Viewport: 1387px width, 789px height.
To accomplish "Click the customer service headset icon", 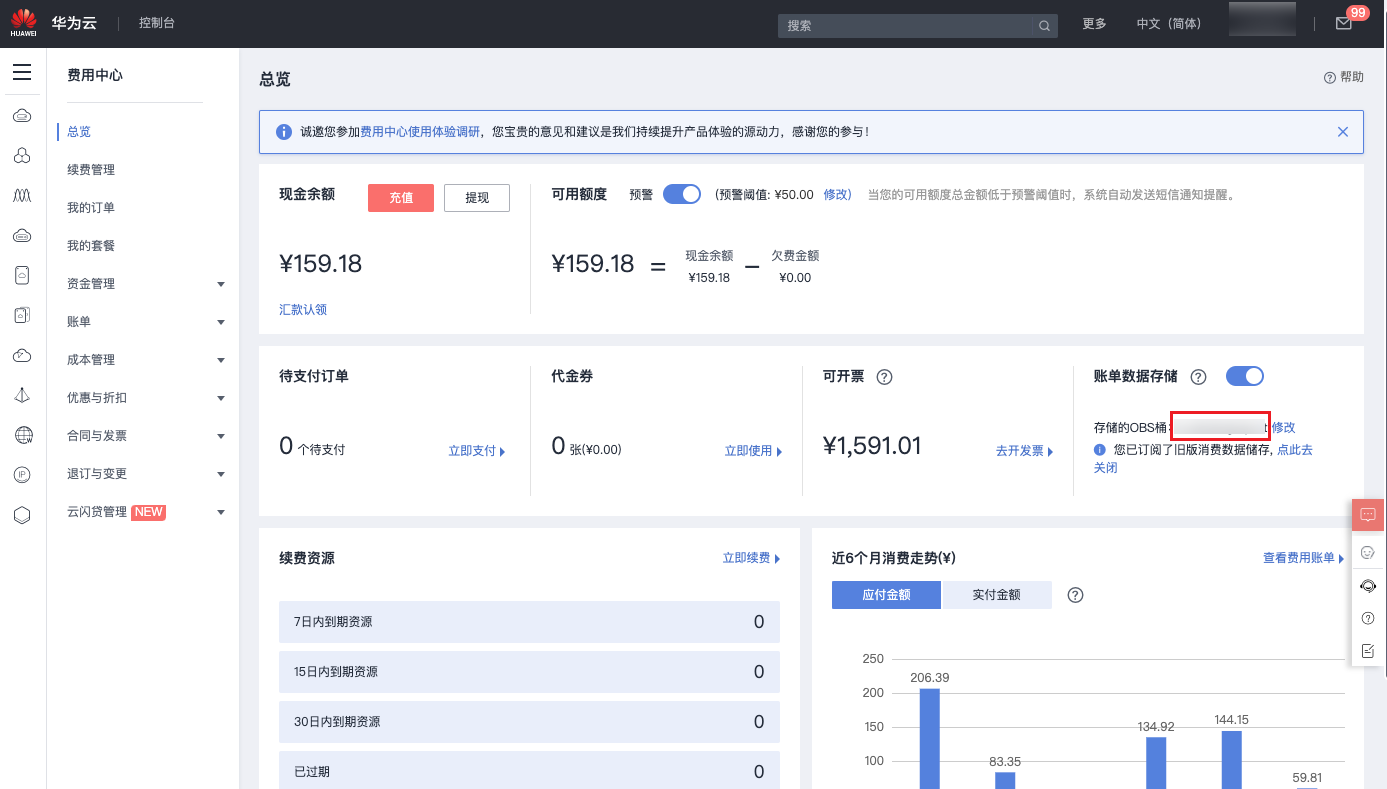I will click(x=1368, y=586).
